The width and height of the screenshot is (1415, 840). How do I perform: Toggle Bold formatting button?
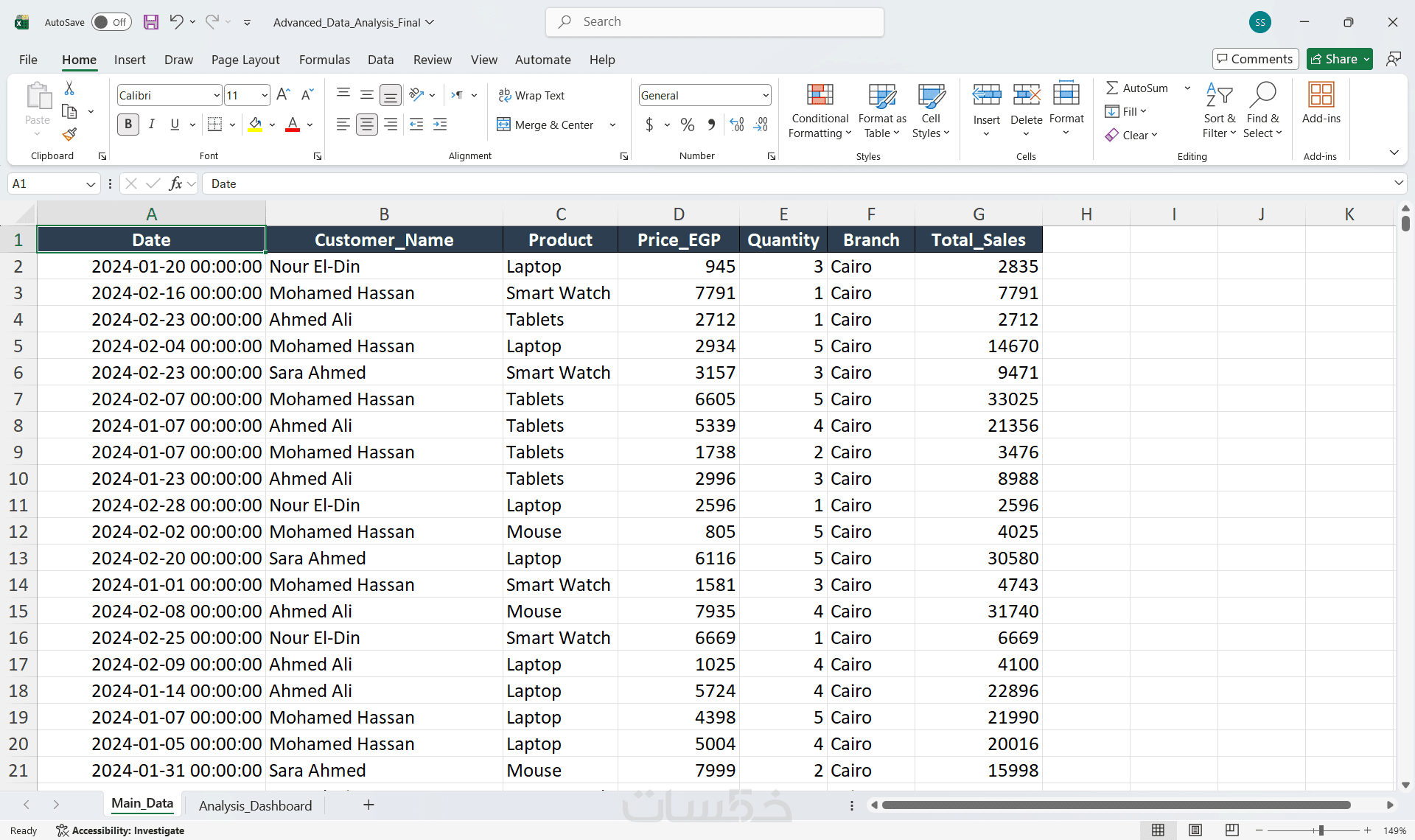(x=128, y=125)
